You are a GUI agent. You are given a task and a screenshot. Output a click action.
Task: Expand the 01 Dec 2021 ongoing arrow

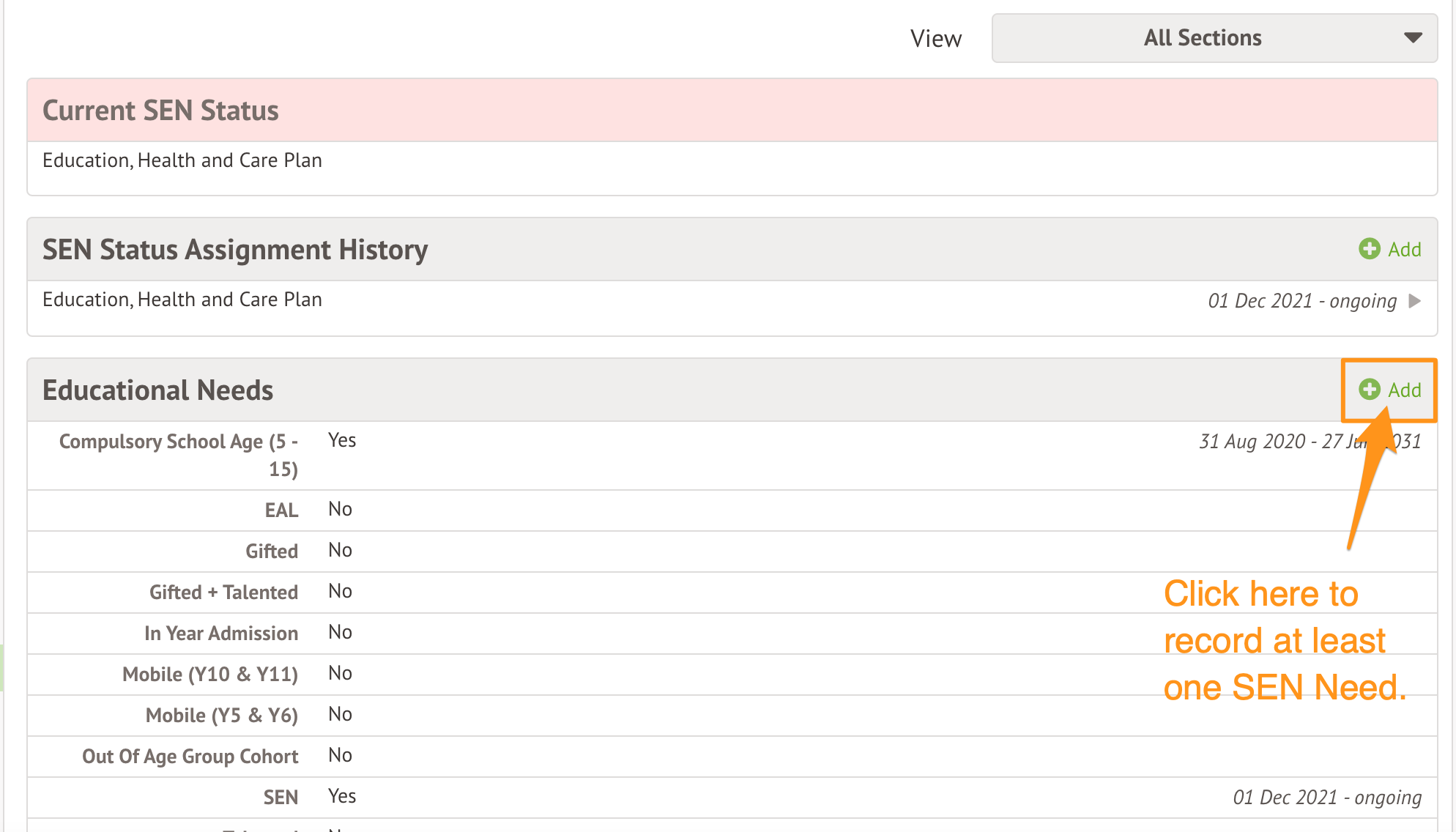pos(1415,301)
